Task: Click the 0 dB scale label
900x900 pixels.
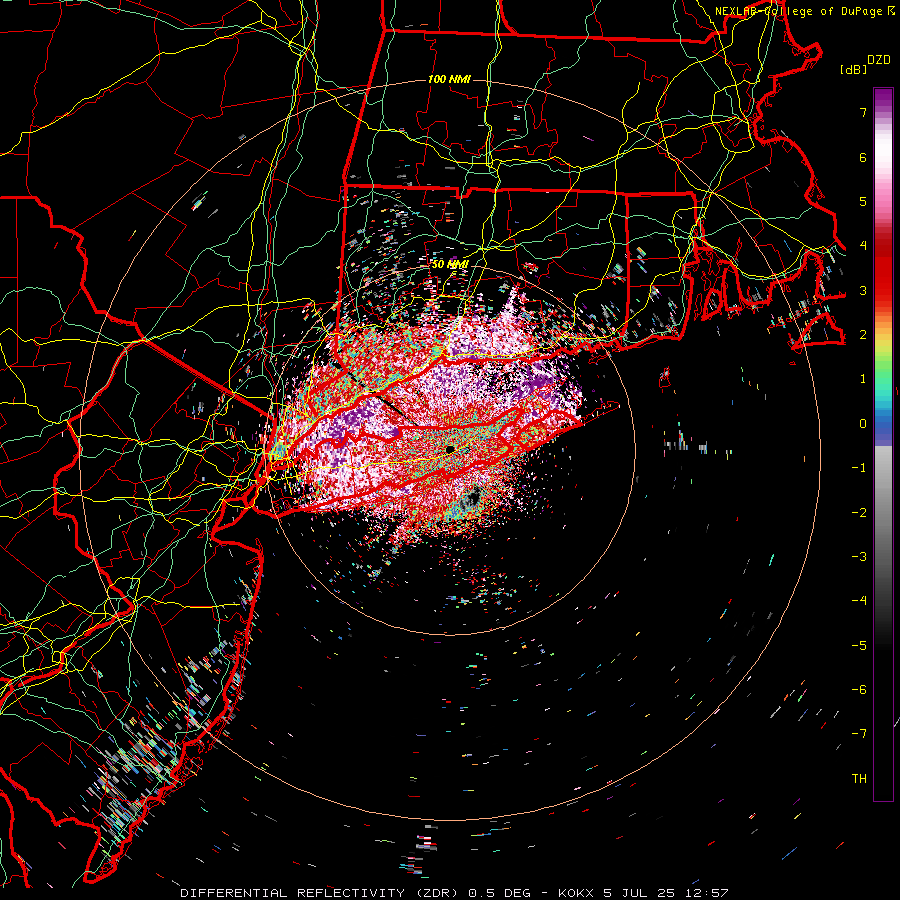Action: [x=863, y=424]
